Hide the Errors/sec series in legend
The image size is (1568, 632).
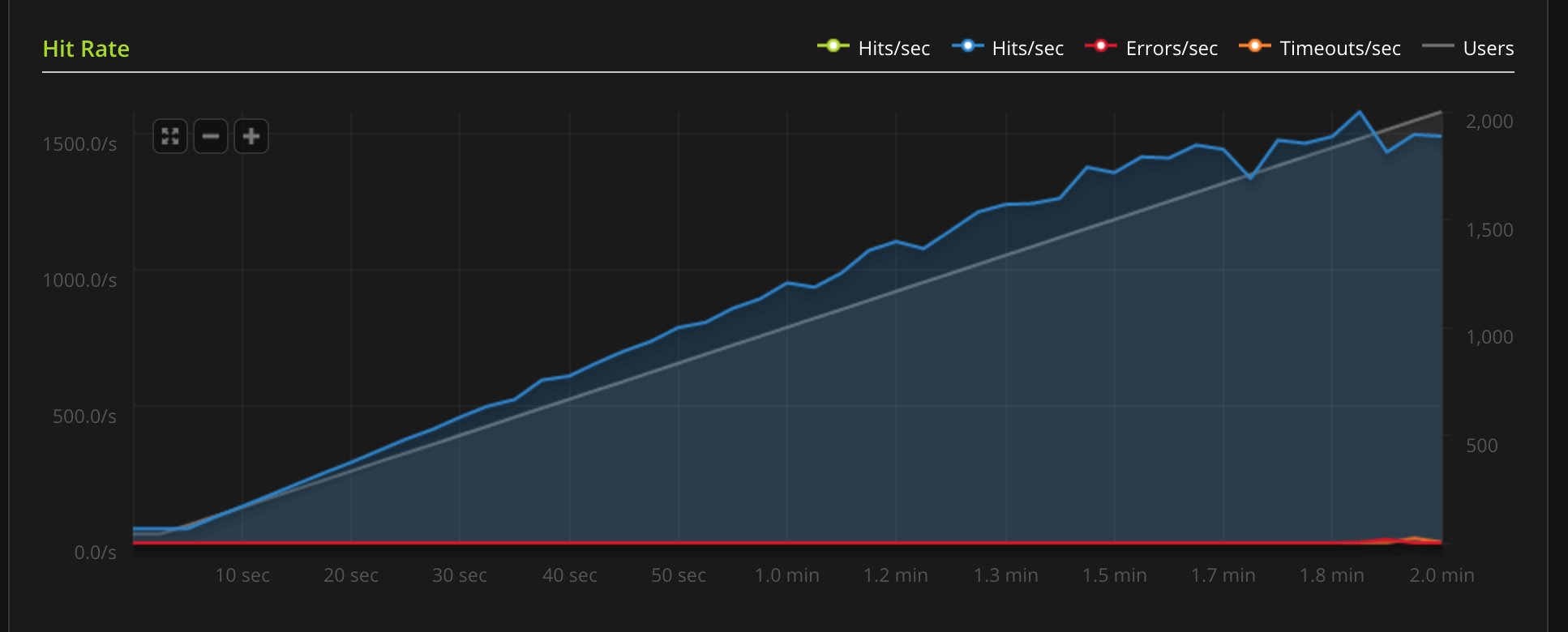click(x=1151, y=49)
